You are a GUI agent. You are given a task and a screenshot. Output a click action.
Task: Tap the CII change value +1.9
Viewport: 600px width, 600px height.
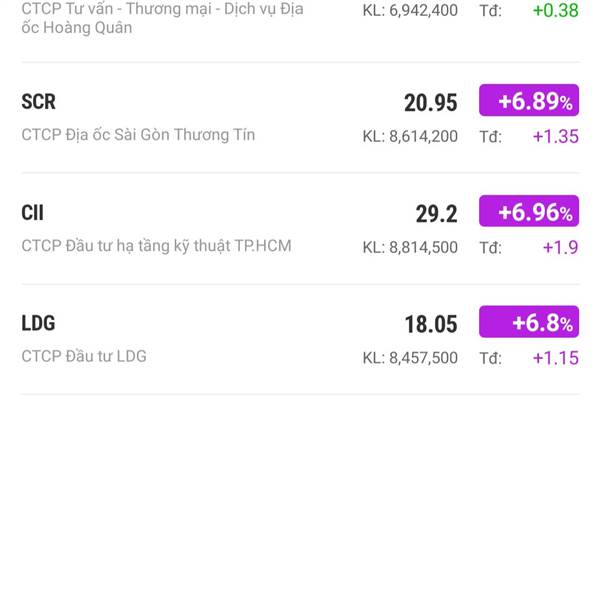[x=561, y=247]
